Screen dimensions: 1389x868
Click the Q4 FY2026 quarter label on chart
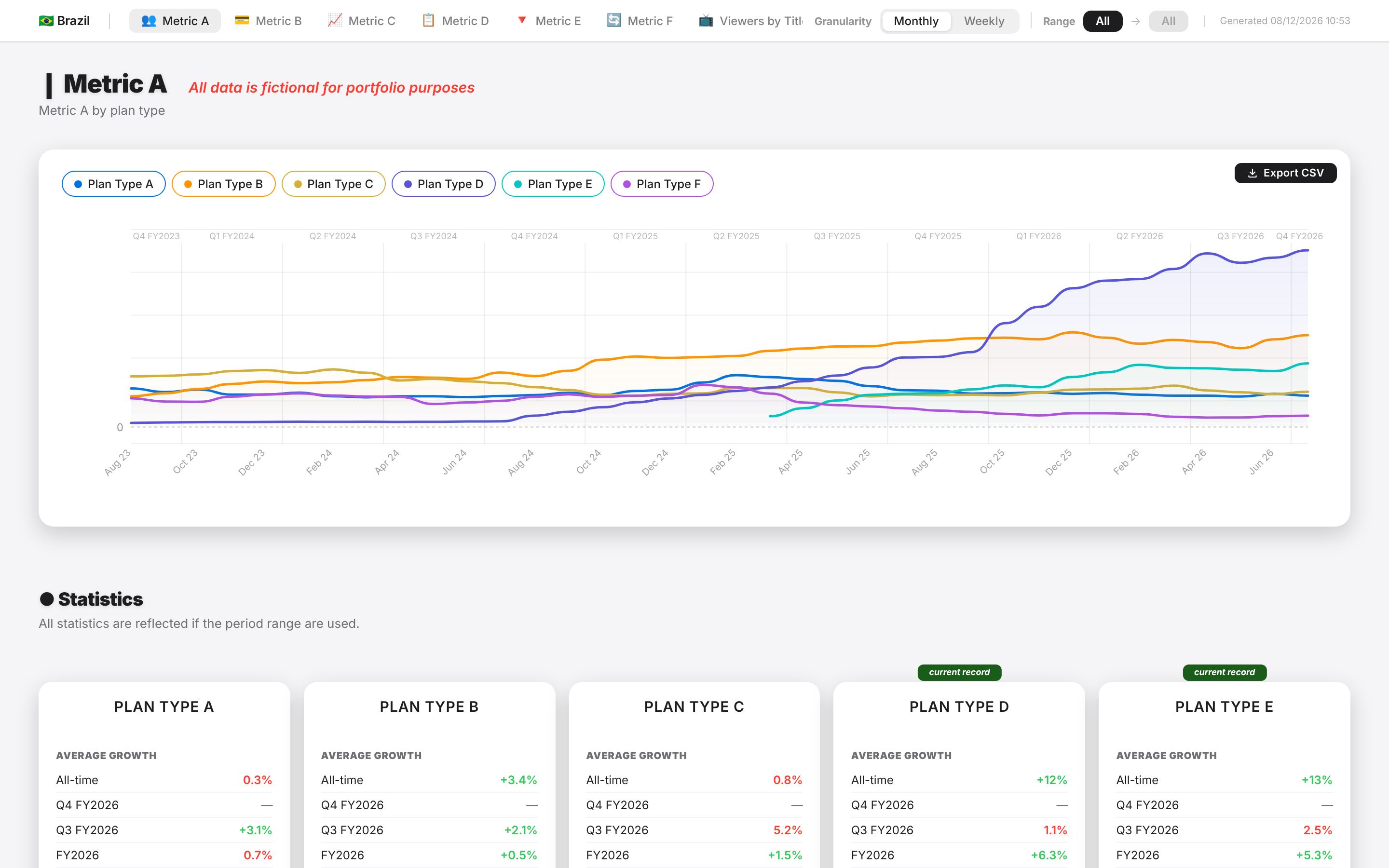[1299, 236]
